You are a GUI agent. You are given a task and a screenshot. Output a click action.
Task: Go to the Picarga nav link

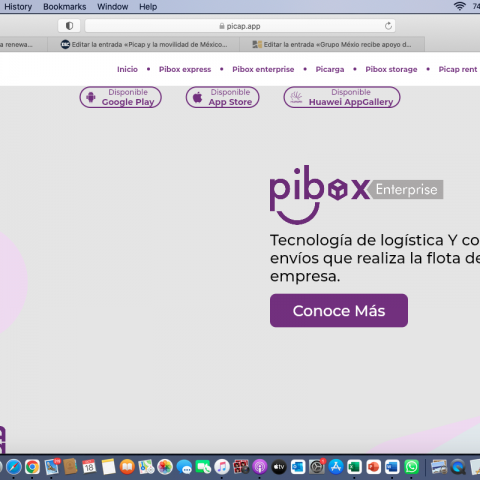click(330, 69)
